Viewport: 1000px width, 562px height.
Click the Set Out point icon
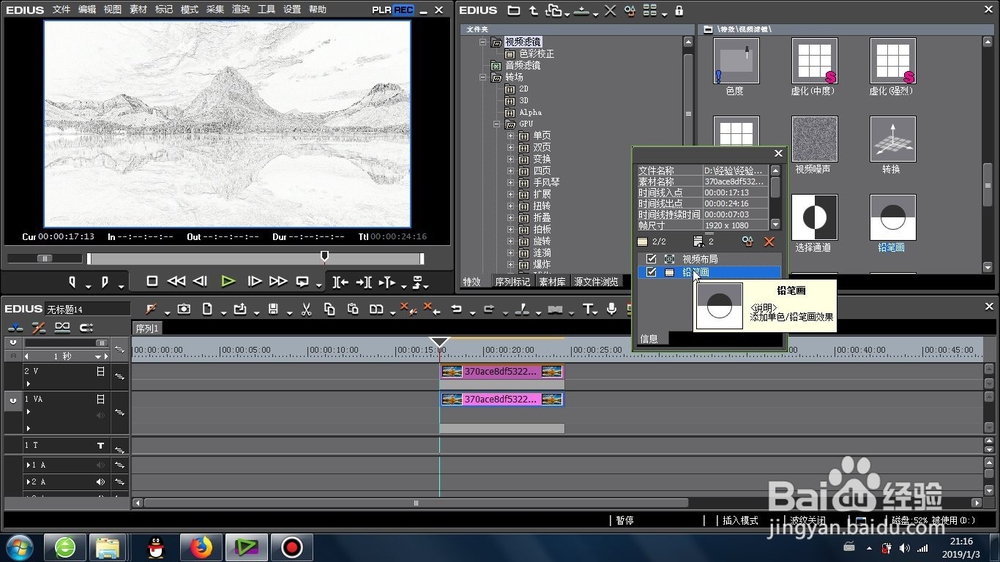coord(105,282)
